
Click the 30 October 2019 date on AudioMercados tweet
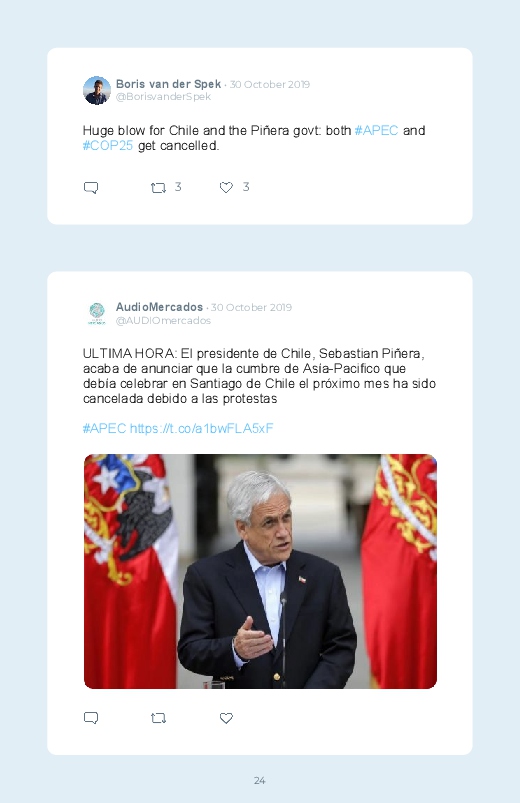tap(251, 307)
